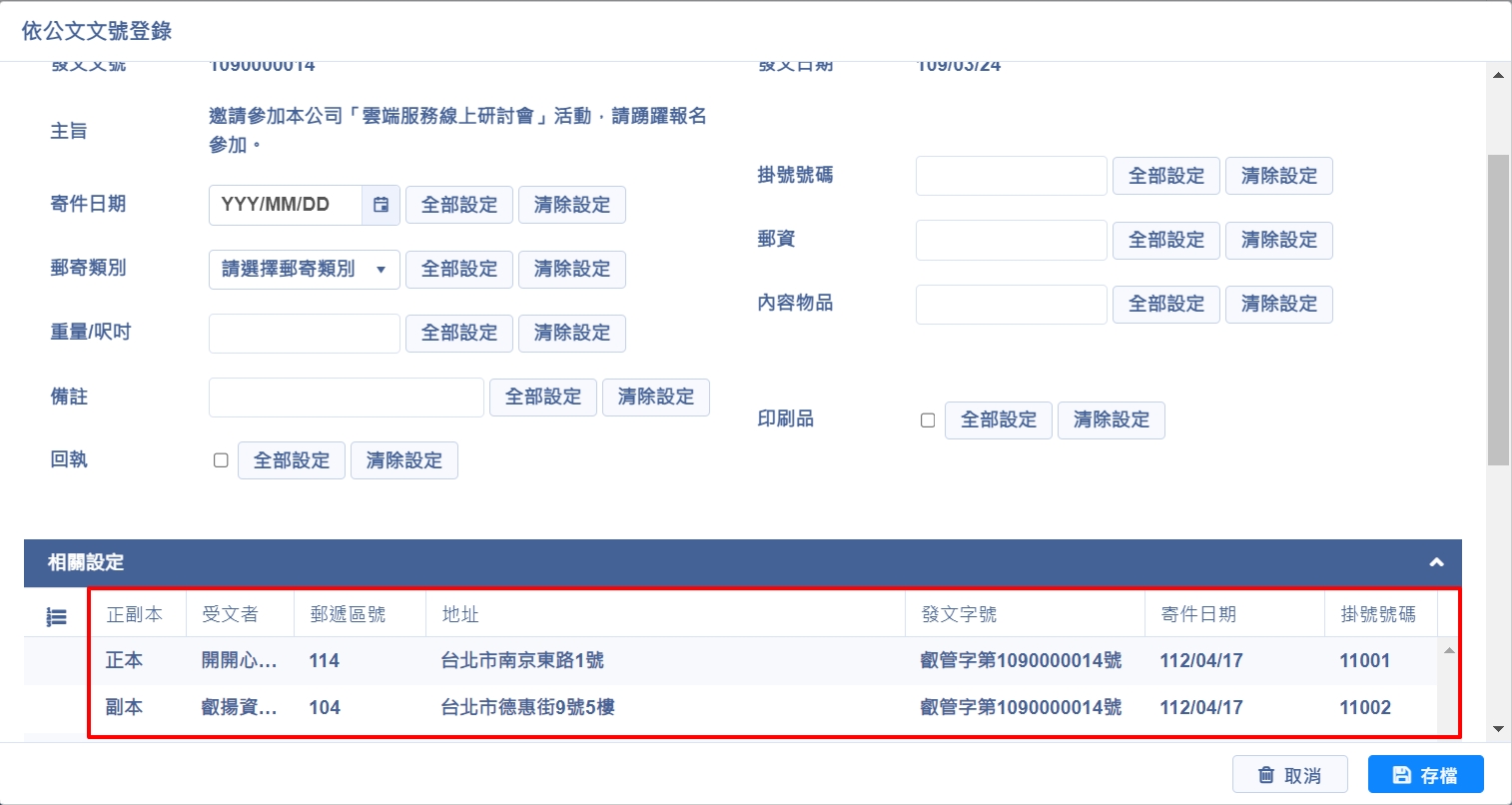The image size is (1512, 805).
Task: Enable the 印刷品 checkbox
Action: (928, 420)
